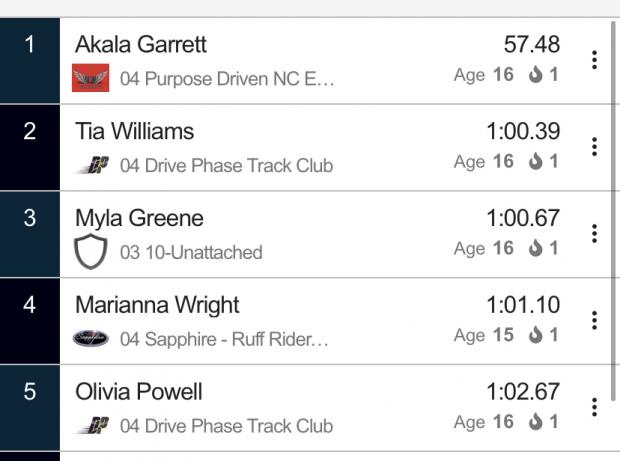The width and height of the screenshot is (620, 461).
Task: Click the flame heat icon in Marianna Wright row
Action: (x=535, y=335)
